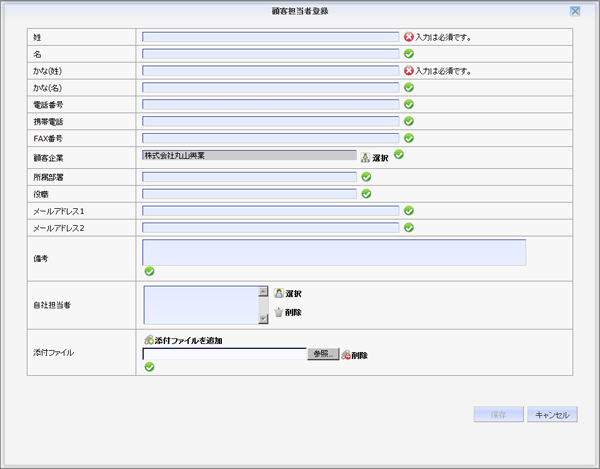Click green check icon under attachment file field
The image size is (600, 469).
[x=149, y=367]
